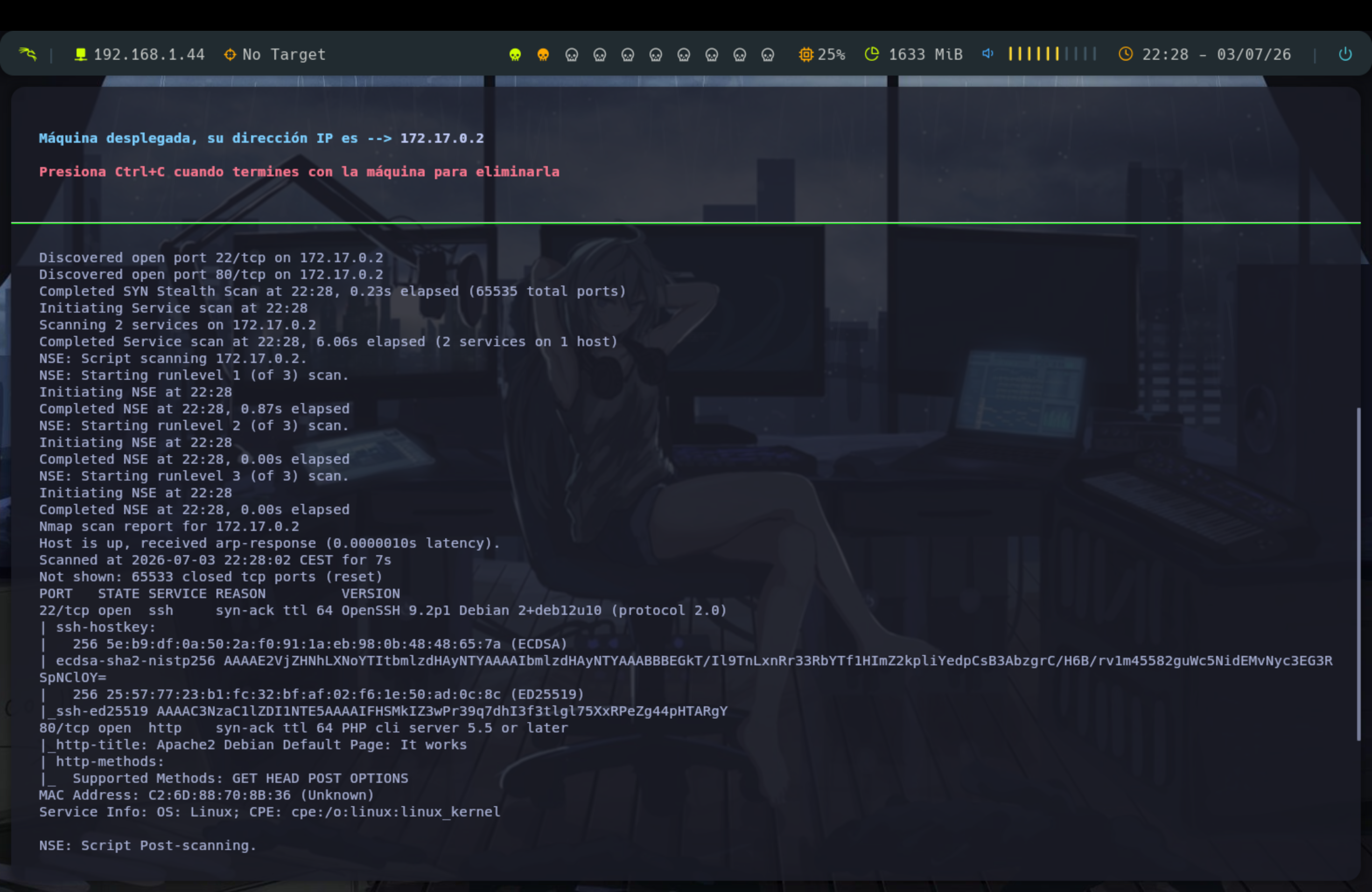Switch to the second orange skull workspace
Viewport: 1372px width, 892px height.
click(x=543, y=55)
